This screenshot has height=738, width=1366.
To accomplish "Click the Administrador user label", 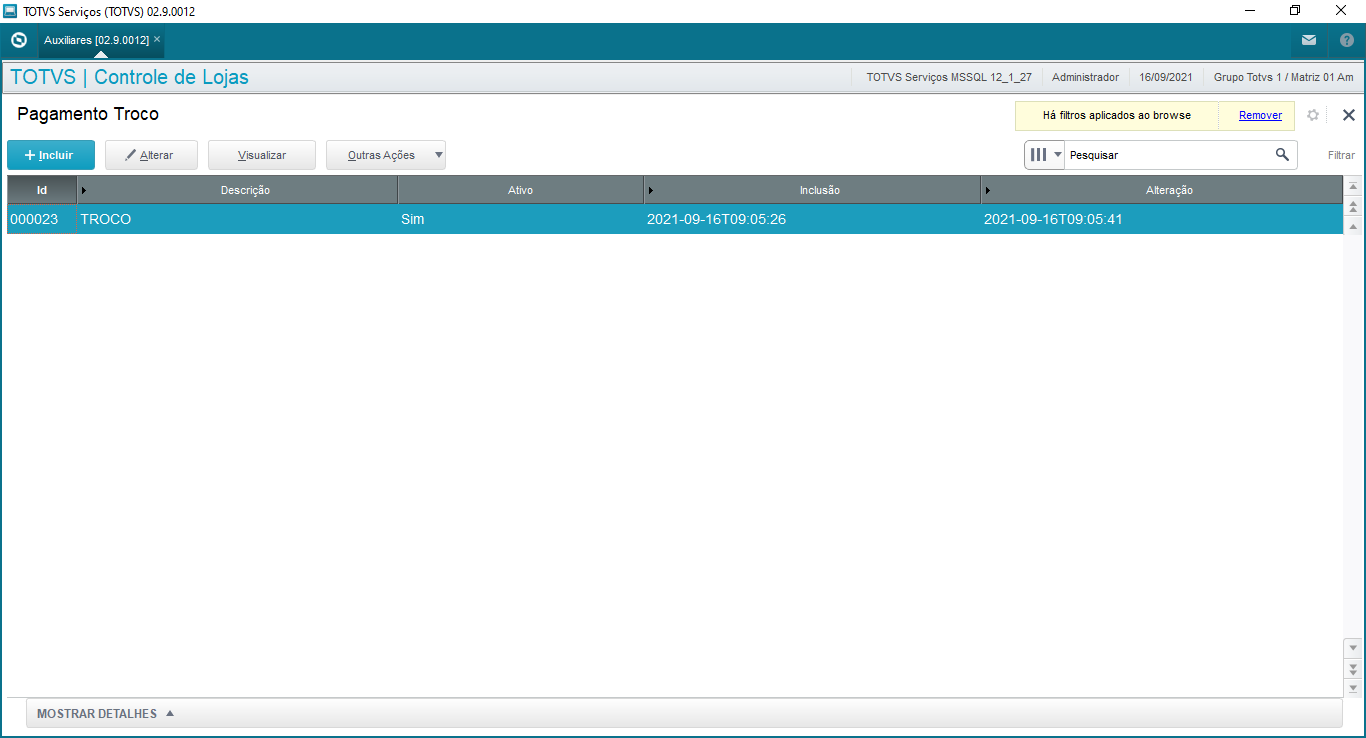I will tap(1085, 77).
